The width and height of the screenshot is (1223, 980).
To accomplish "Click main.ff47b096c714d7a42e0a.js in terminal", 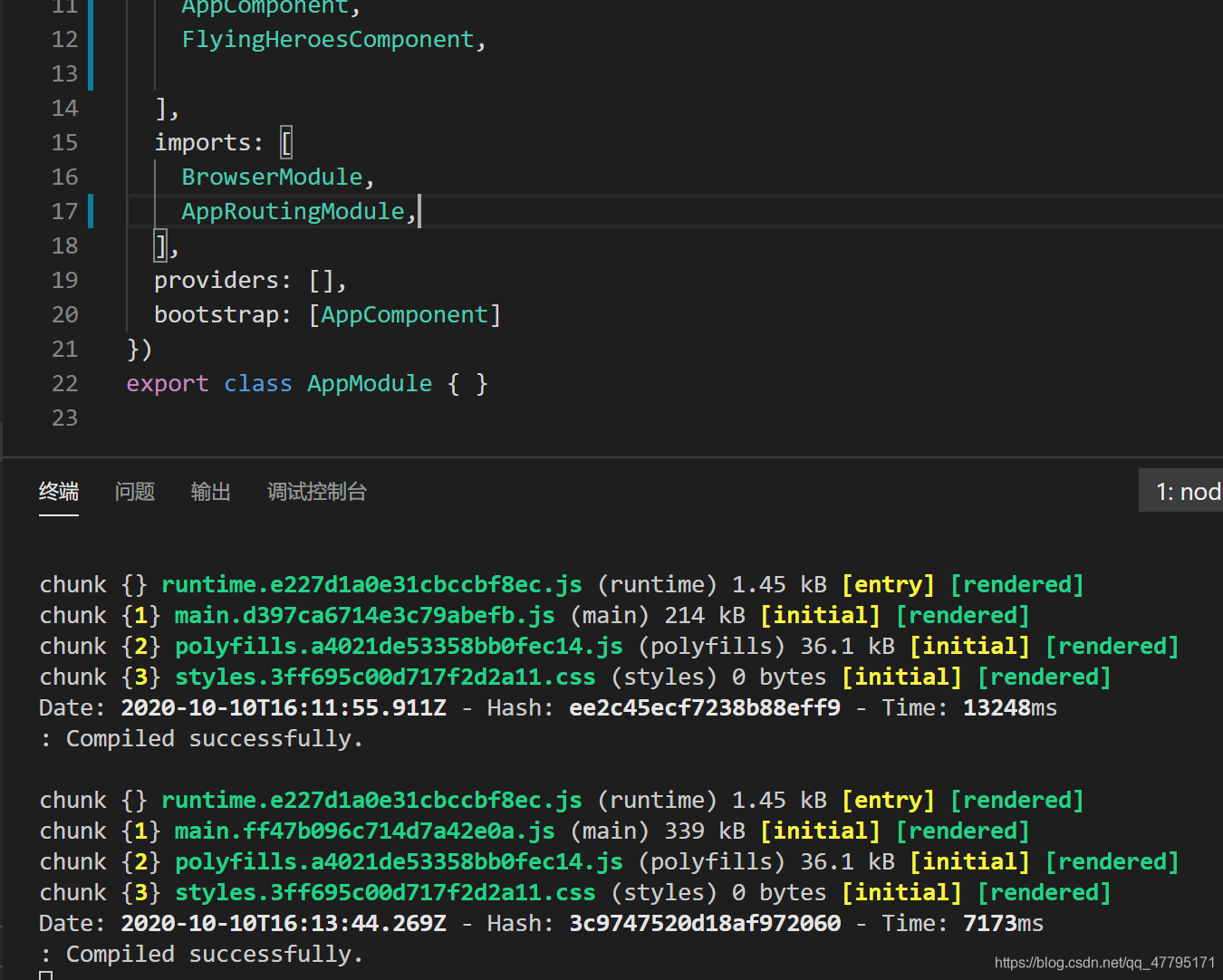I will pos(364,831).
